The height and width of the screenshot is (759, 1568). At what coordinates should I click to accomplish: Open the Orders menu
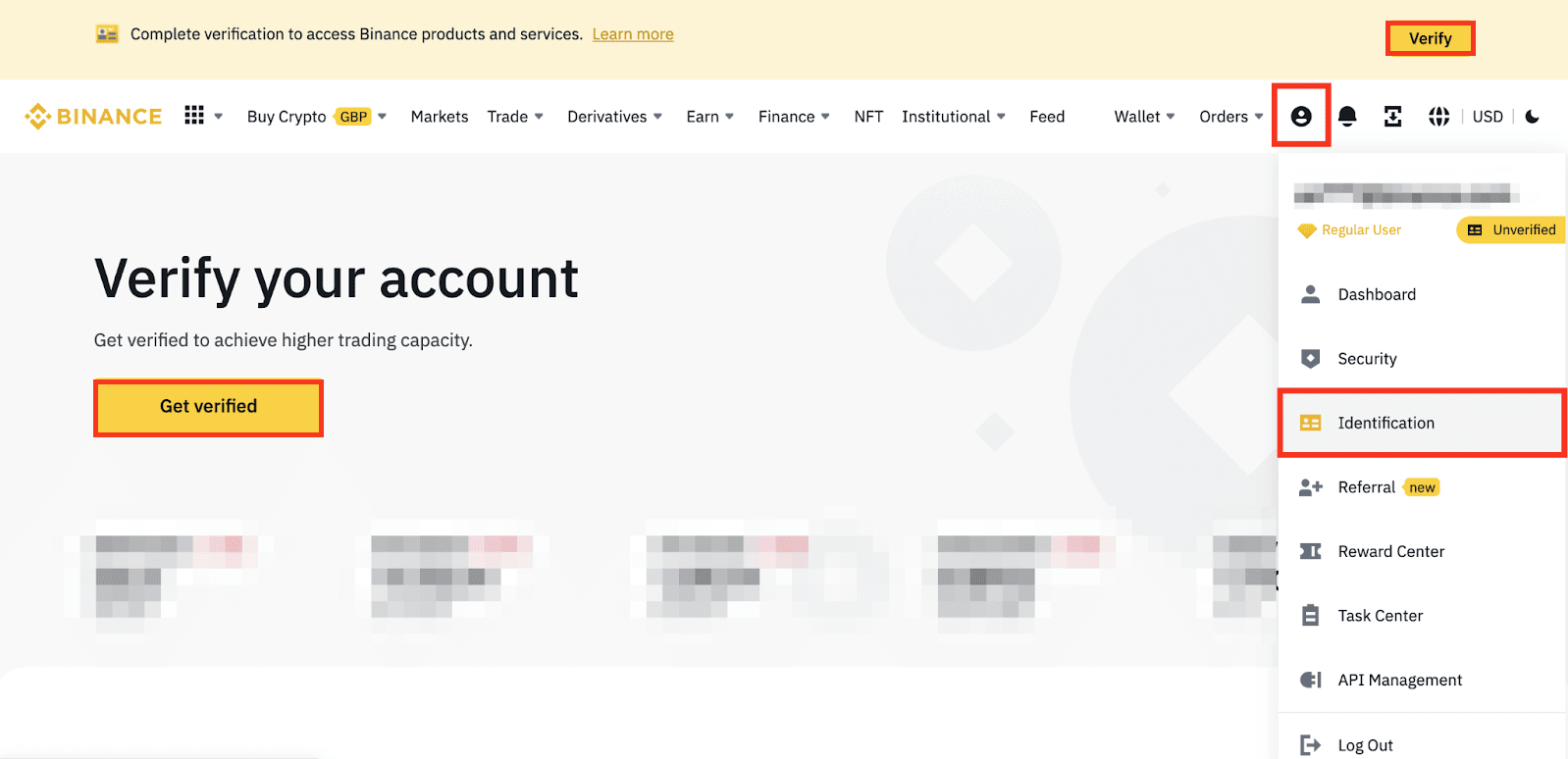[x=1224, y=117]
